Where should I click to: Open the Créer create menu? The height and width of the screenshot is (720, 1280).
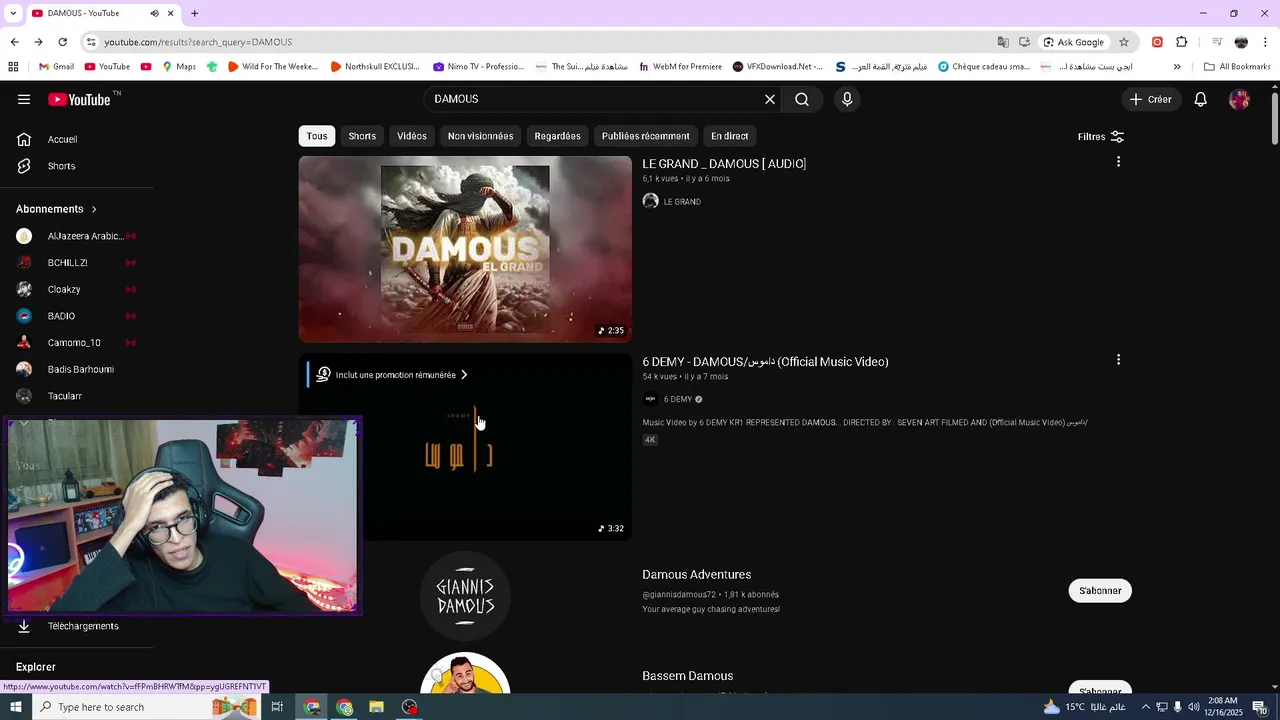(x=1150, y=99)
